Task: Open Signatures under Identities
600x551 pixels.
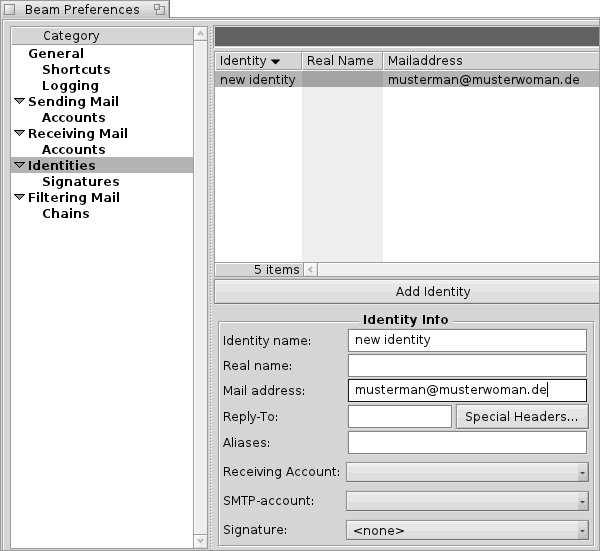Action: 80,182
